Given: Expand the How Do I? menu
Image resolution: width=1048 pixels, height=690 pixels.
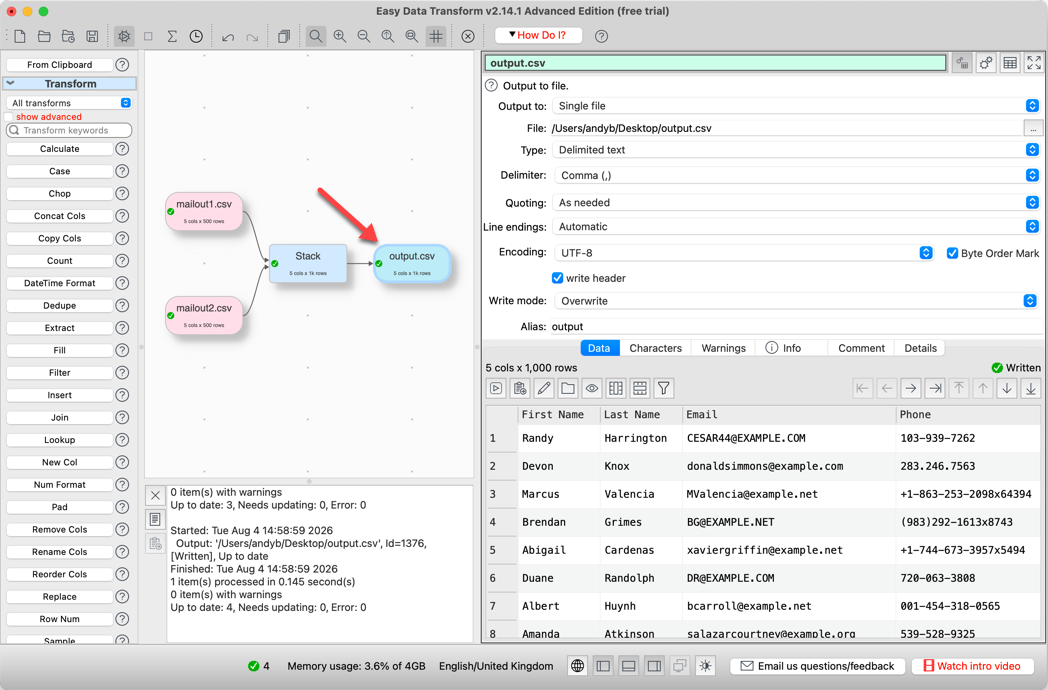Looking at the screenshot, I should pyautogui.click(x=537, y=35).
